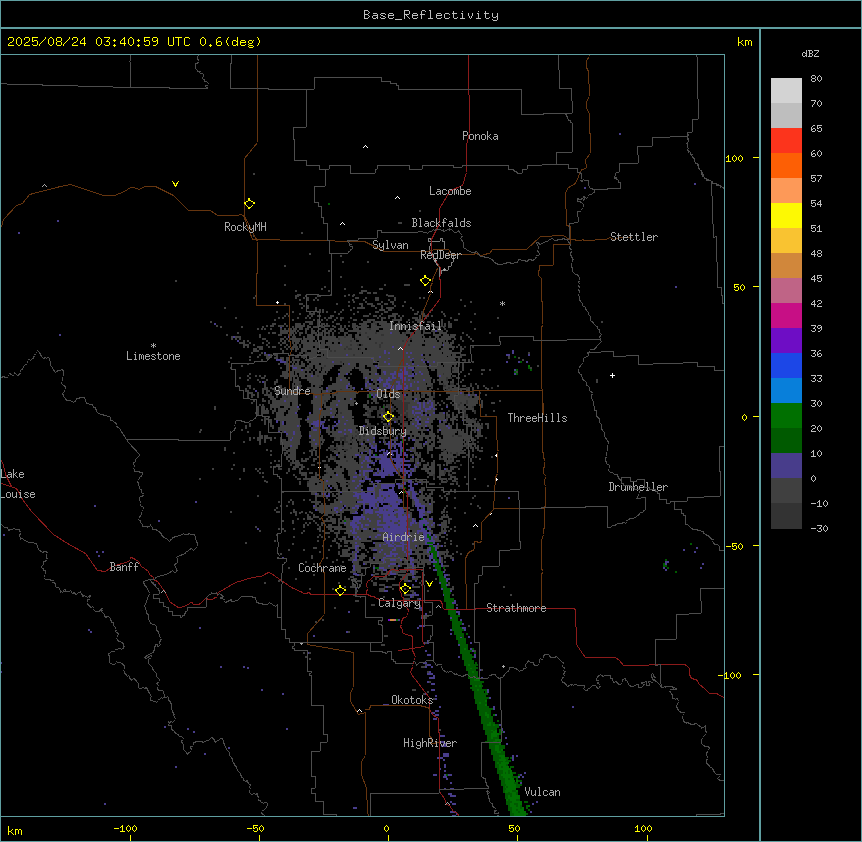The width and height of the screenshot is (862, 842).
Task: Click the Banff label
Action: pyautogui.click(x=124, y=567)
